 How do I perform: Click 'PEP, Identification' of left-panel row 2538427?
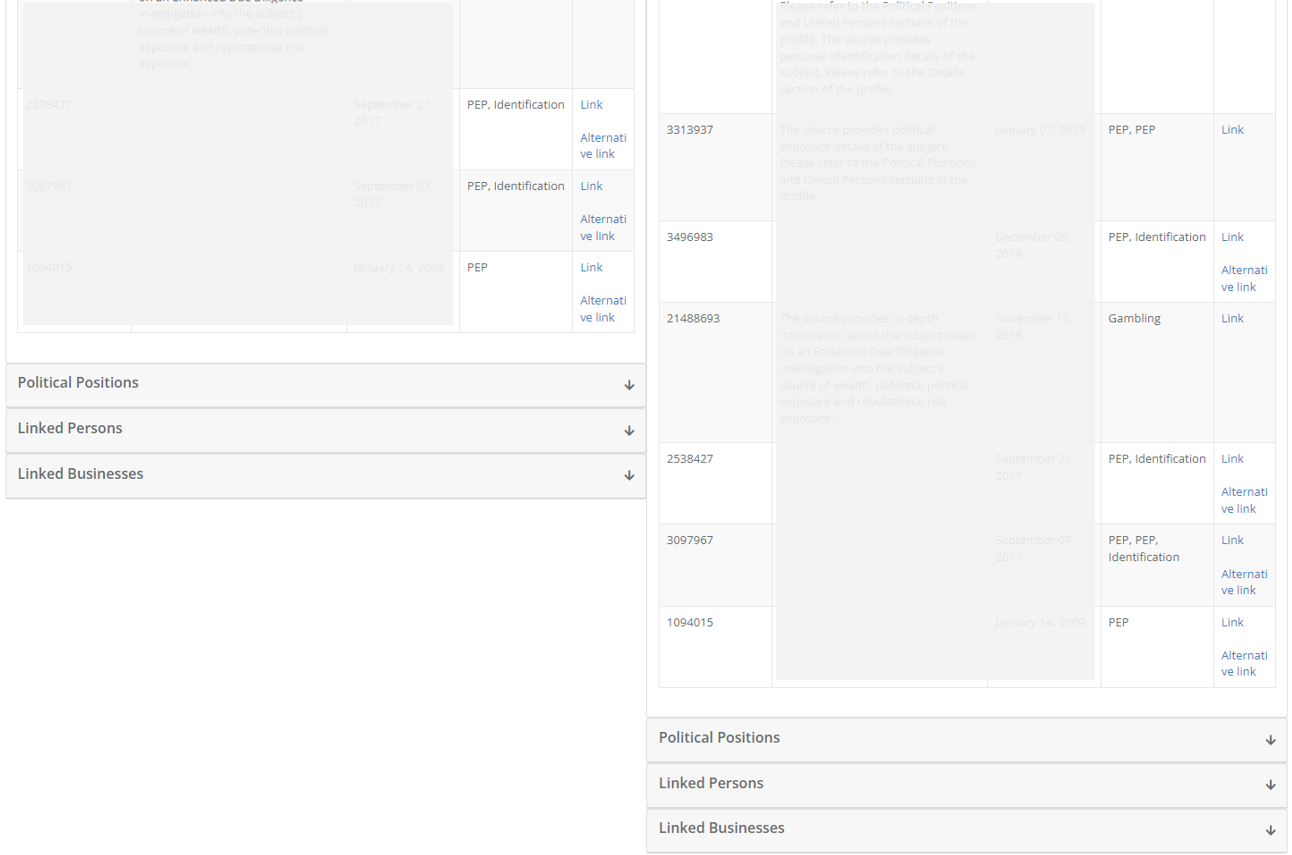516,129
